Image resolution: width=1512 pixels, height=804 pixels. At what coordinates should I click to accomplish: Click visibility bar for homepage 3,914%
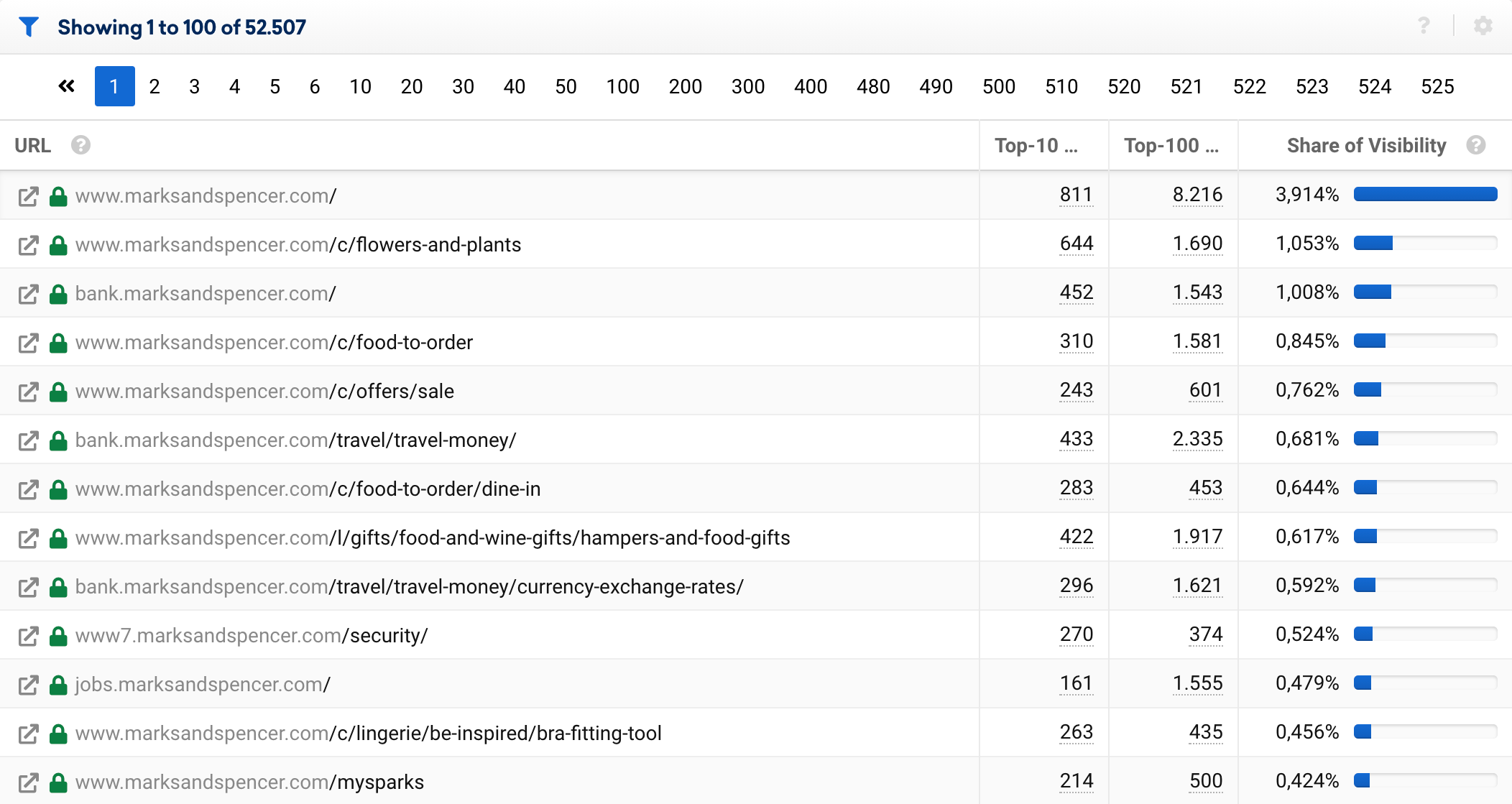point(1425,194)
